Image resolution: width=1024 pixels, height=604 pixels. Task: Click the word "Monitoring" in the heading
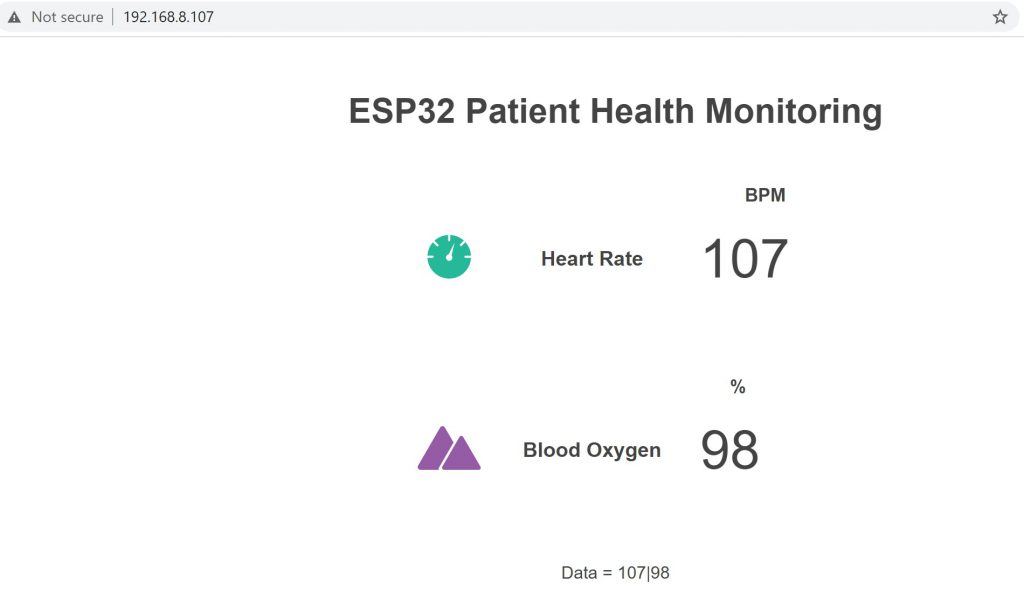tap(794, 111)
